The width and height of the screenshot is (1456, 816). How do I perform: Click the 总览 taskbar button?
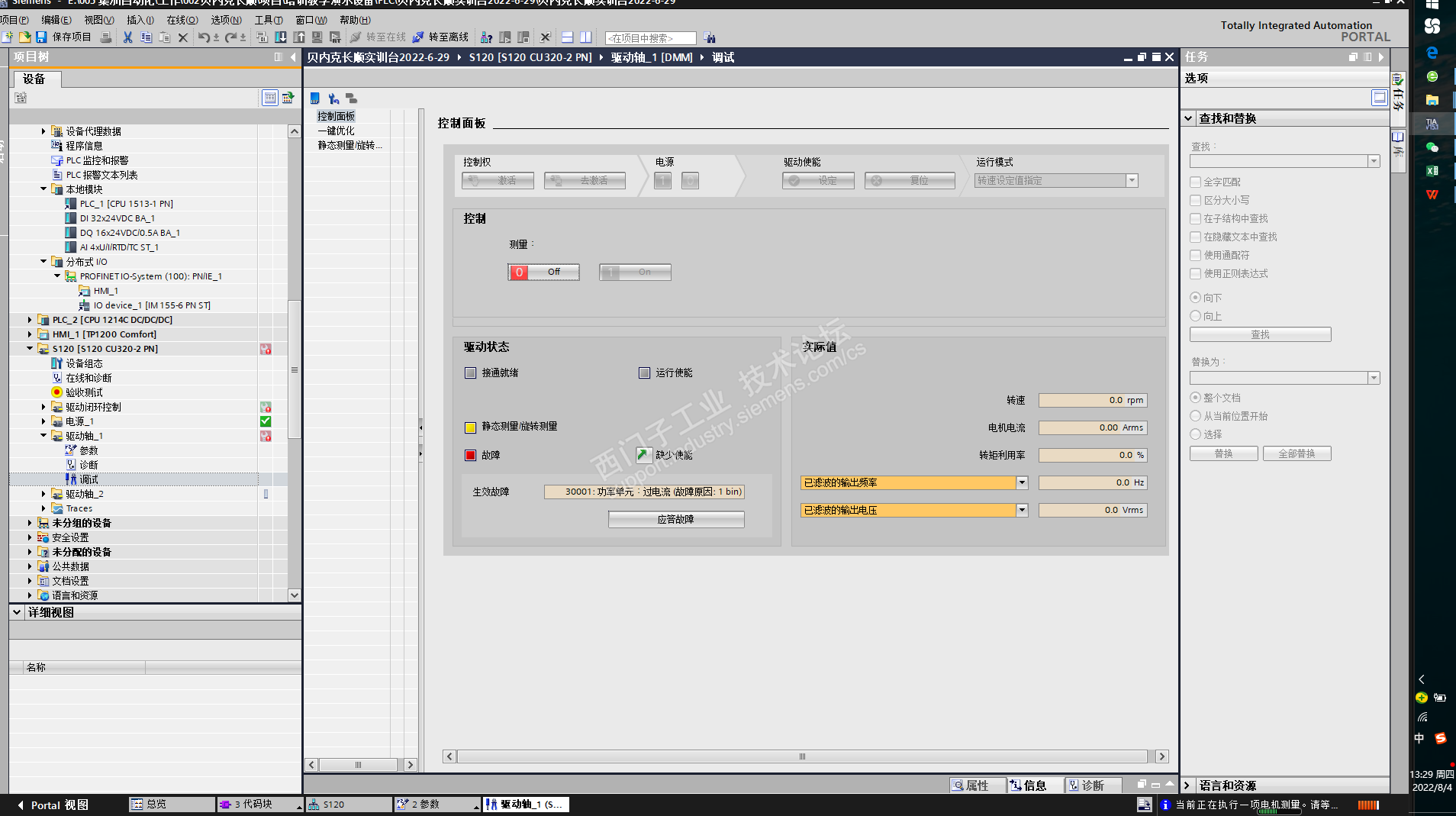172,805
